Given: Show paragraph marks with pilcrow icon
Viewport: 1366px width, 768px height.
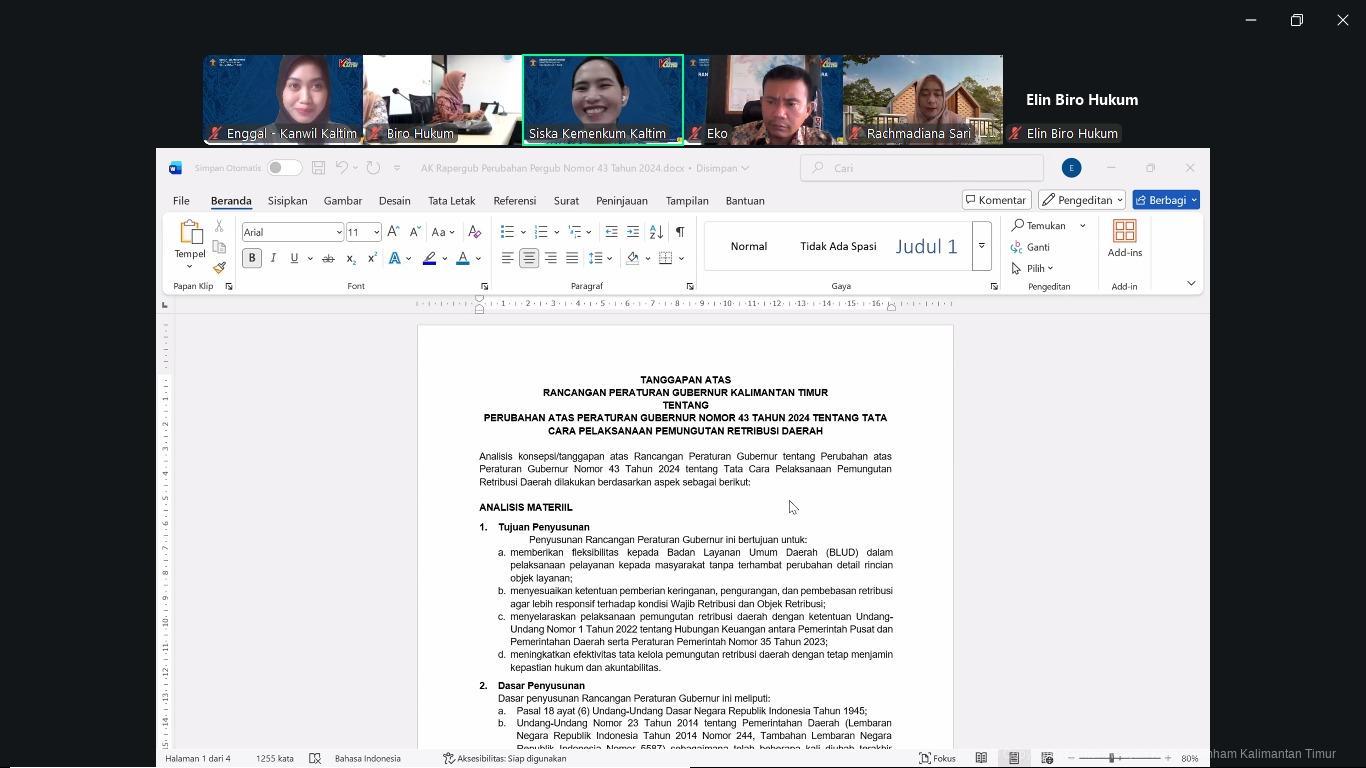Looking at the screenshot, I should pyautogui.click(x=680, y=232).
